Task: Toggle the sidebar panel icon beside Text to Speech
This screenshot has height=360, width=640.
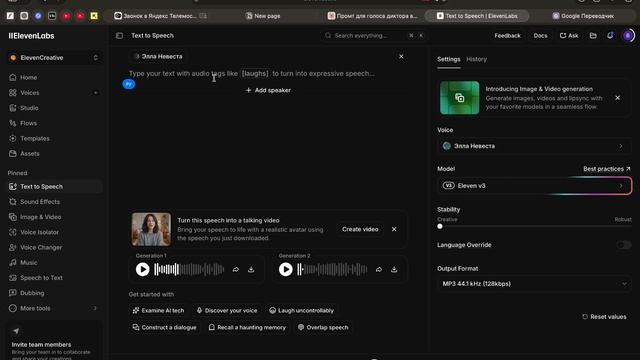Action: click(x=119, y=36)
